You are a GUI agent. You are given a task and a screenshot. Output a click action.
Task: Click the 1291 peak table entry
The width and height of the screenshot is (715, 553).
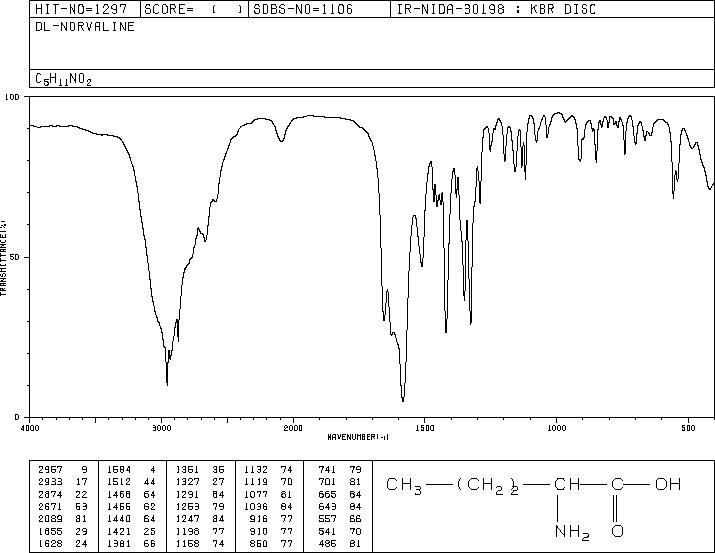pyautogui.click(x=187, y=494)
